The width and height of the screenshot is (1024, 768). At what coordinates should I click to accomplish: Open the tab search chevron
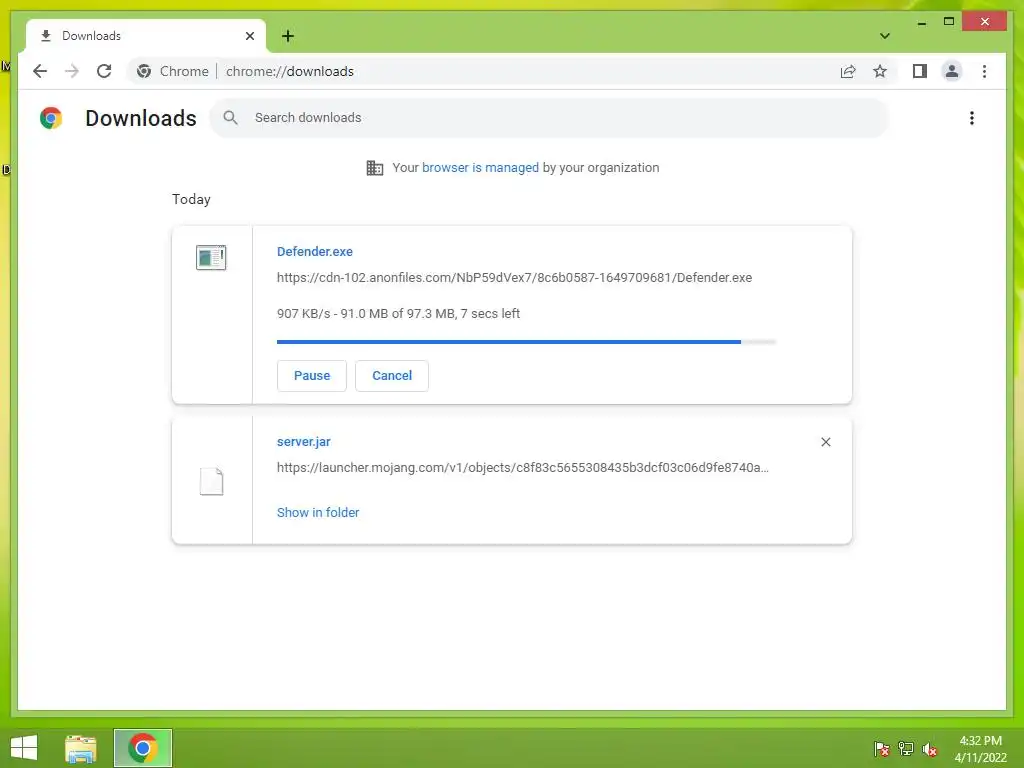tap(885, 36)
